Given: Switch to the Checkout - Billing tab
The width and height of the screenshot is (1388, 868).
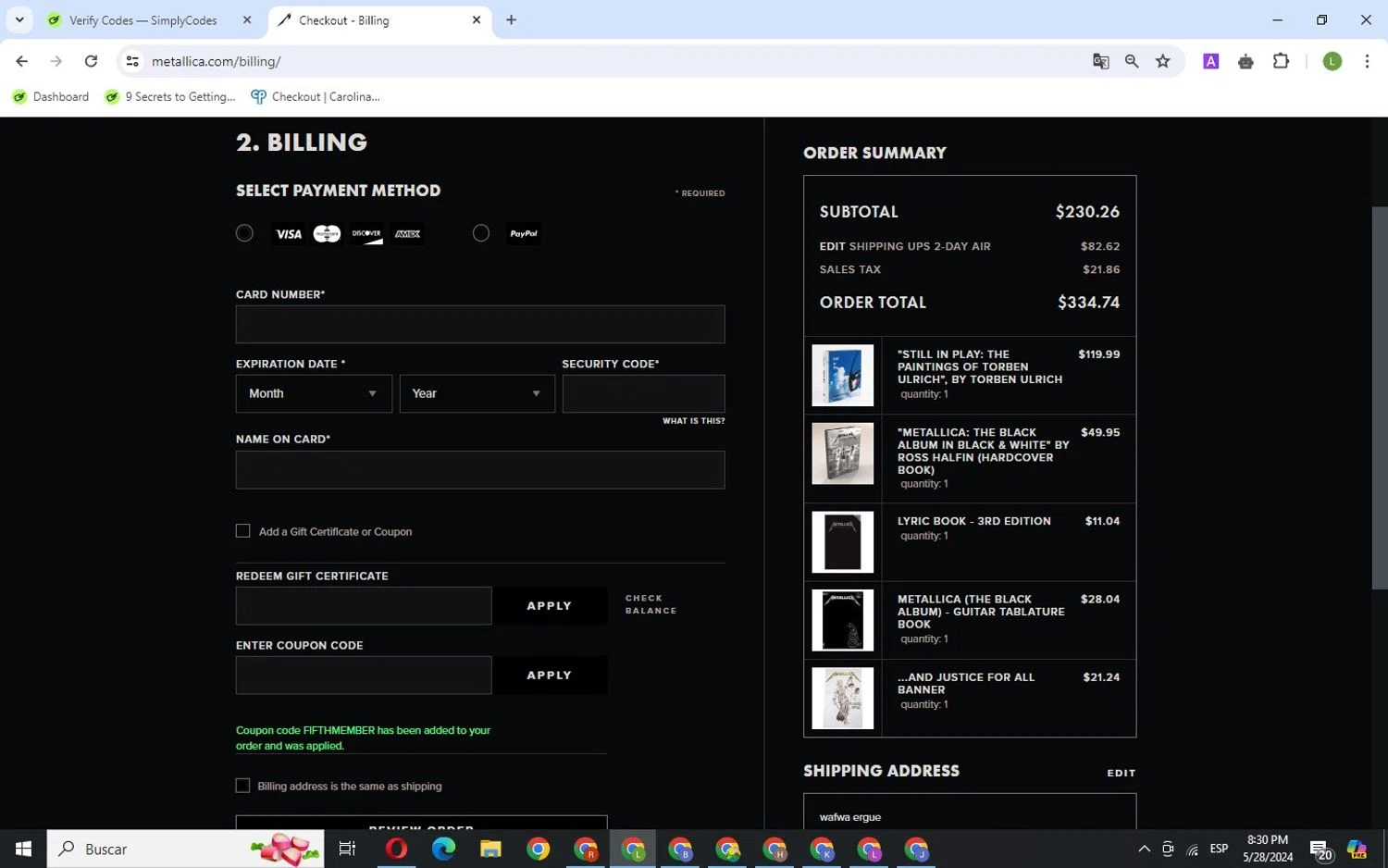Looking at the screenshot, I should coord(370,20).
